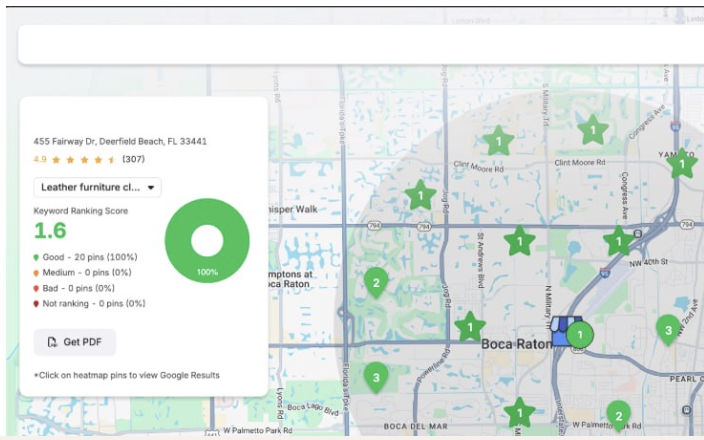Click the heatmap pins Google Results note
The width and height of the screenshot is (704, 440).
[x=127, y=375]
